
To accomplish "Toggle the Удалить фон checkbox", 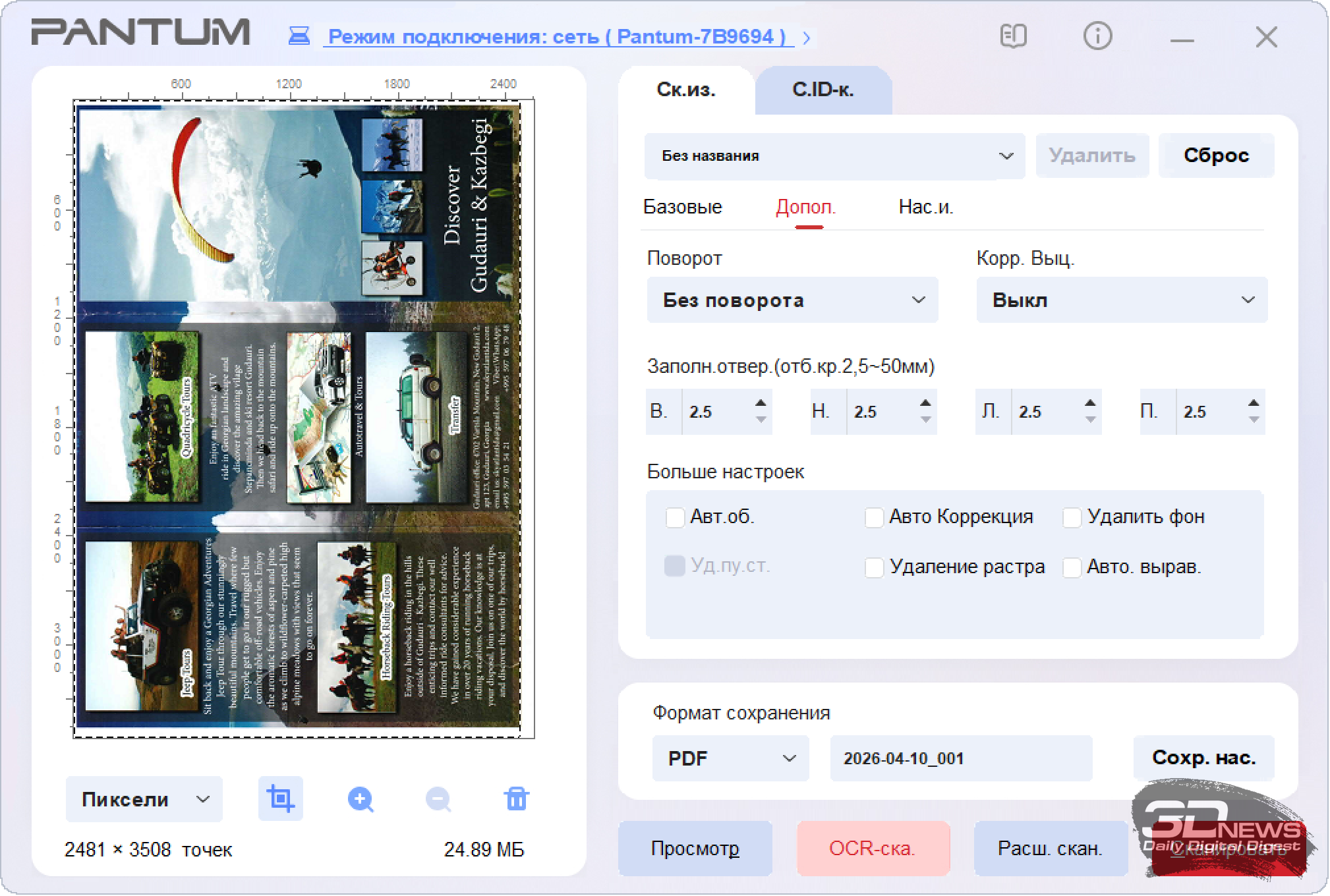I will [1072, 518].
